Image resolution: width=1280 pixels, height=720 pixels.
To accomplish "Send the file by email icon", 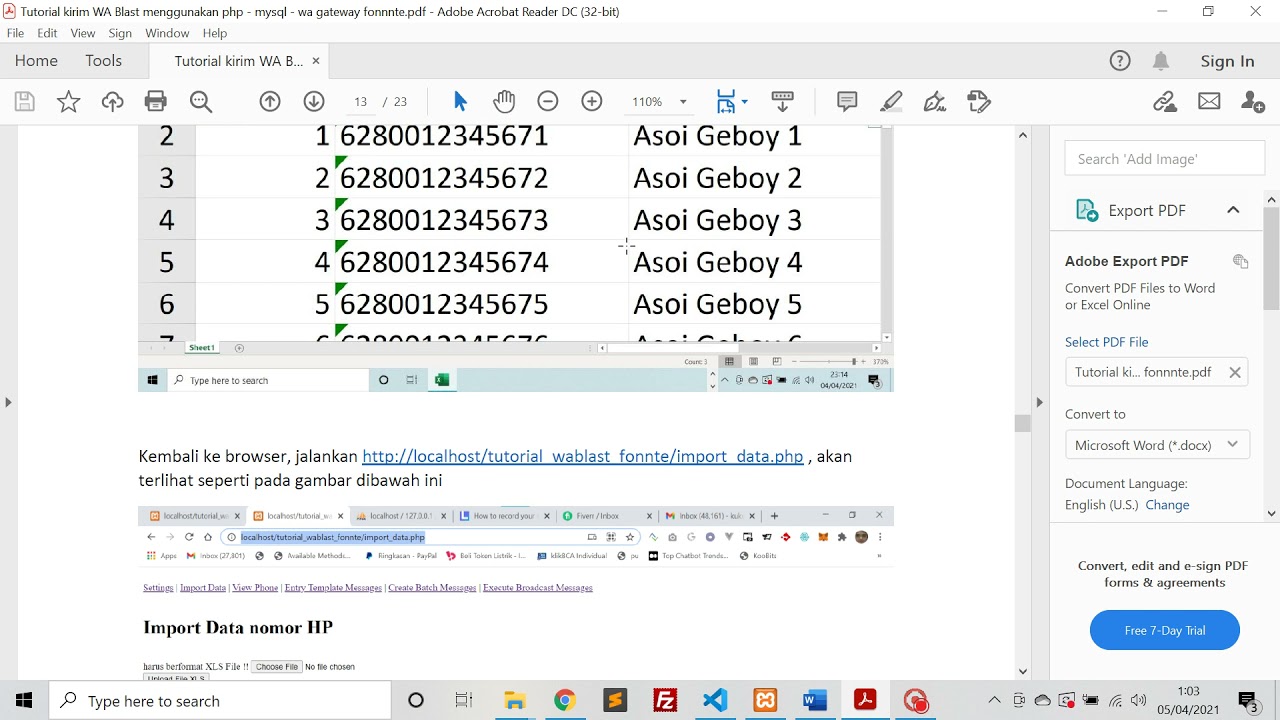I will [x=1209, y=101].
